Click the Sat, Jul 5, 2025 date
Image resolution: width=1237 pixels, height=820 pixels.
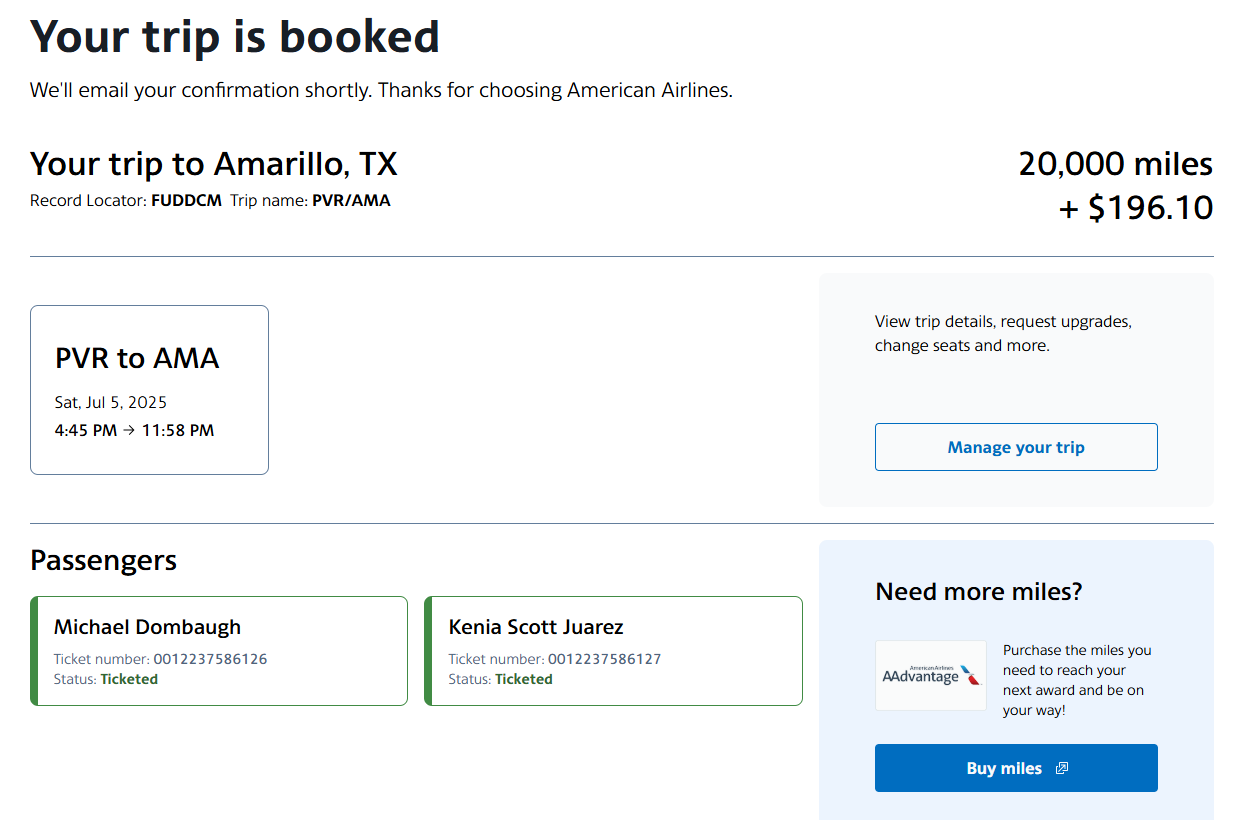pyautogui.click(x=110, y=402)
